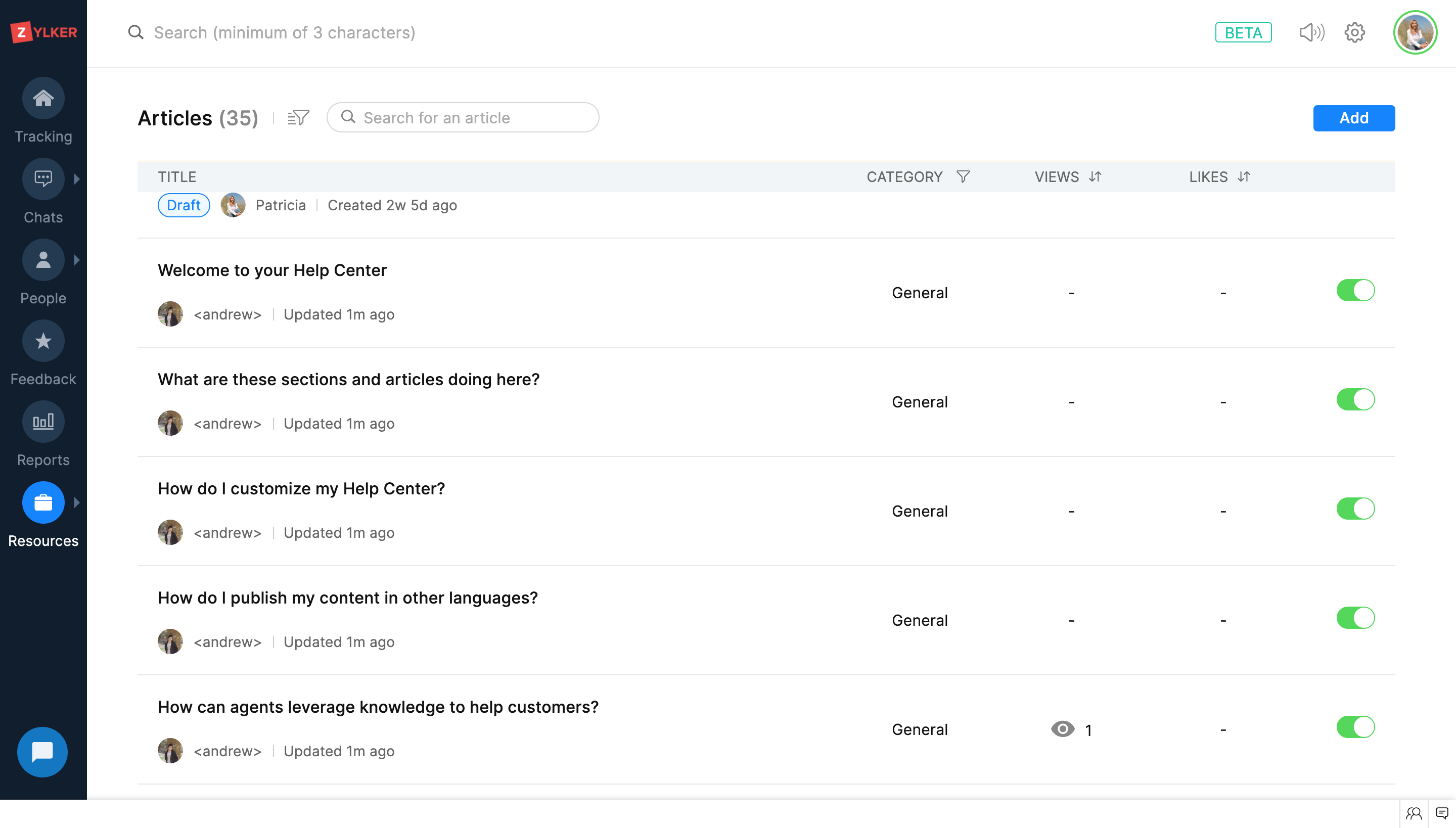Click the Search for an article field
Screen dimensions: 1456x828
tap(472, 118)
